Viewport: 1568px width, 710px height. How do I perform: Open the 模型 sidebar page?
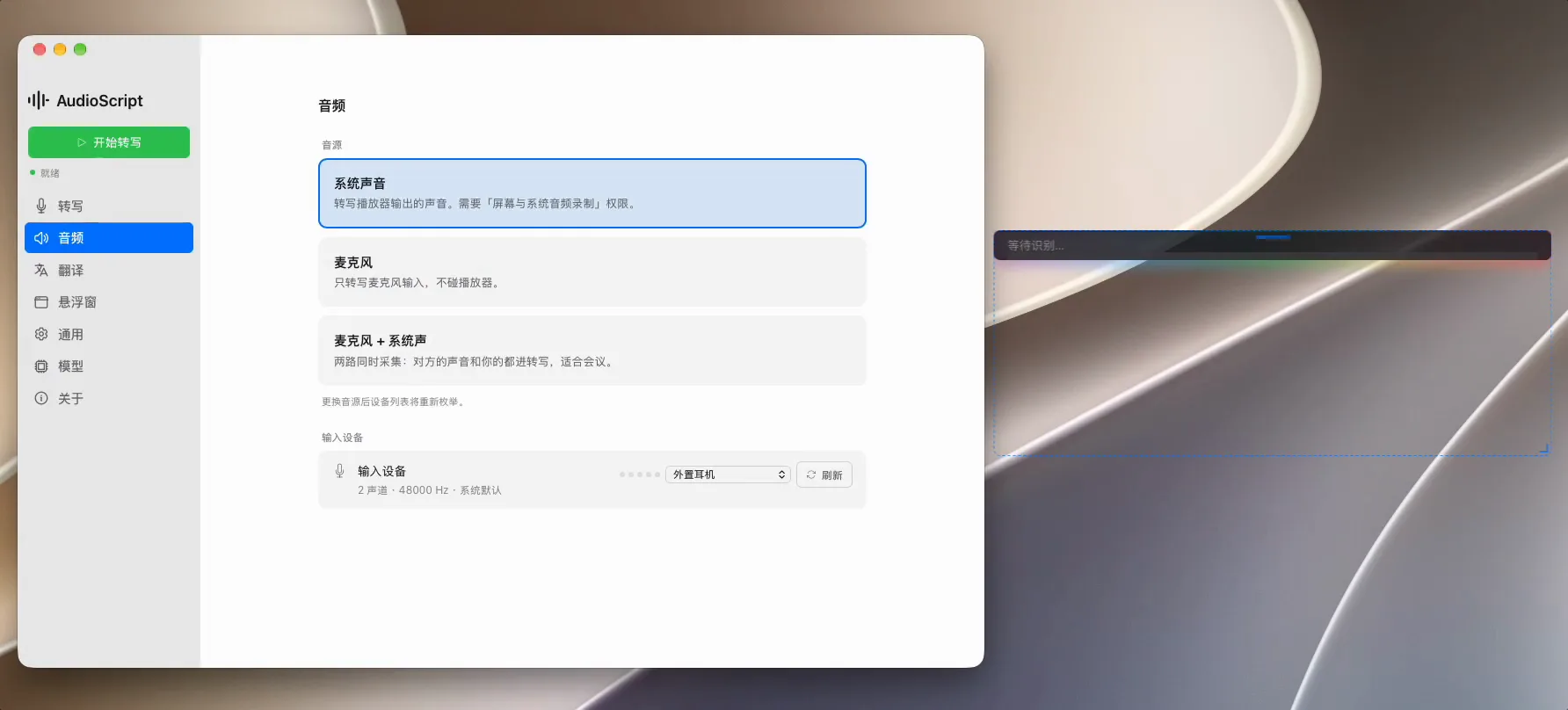pyautogui.click(x=109, y=366)
